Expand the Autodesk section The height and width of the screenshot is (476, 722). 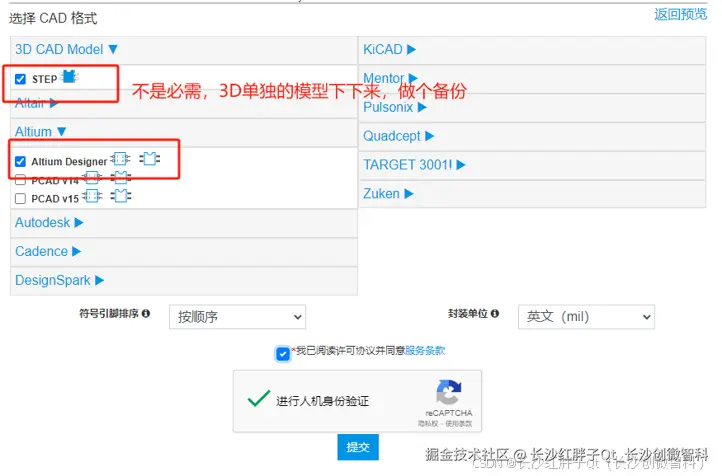click(49, 223)
